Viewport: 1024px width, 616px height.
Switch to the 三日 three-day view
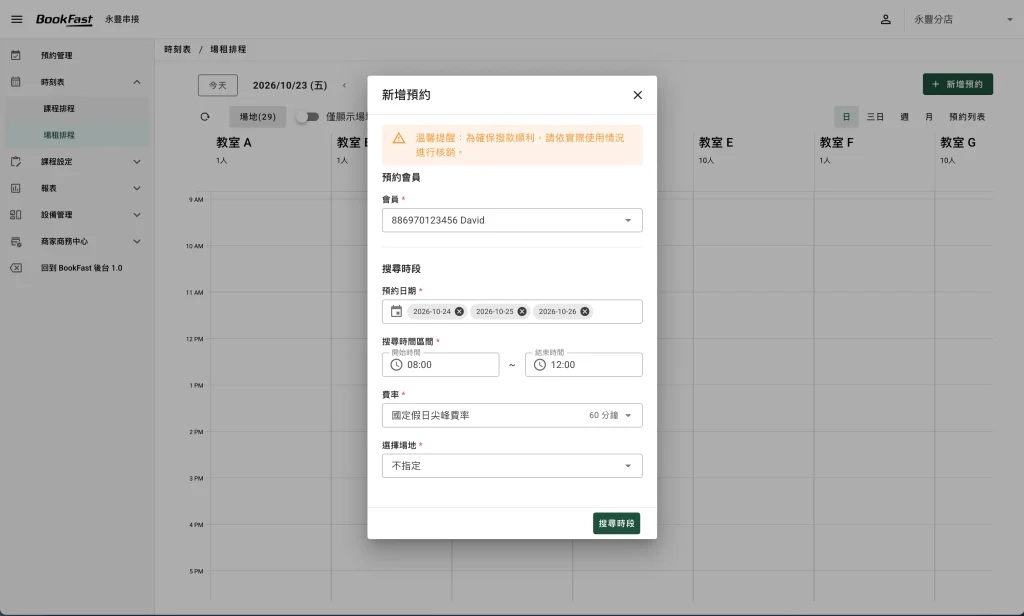click(x=875, y=117)
